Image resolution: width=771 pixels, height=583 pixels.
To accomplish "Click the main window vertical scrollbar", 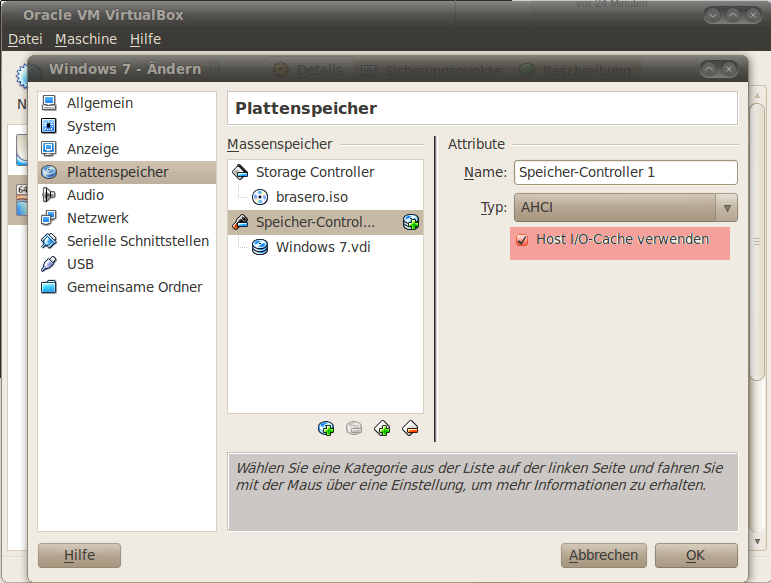I will point(757,241).
